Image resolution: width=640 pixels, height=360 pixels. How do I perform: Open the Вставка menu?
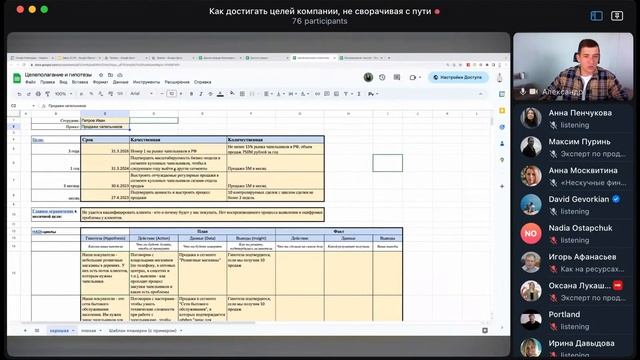tap(80, 82)
